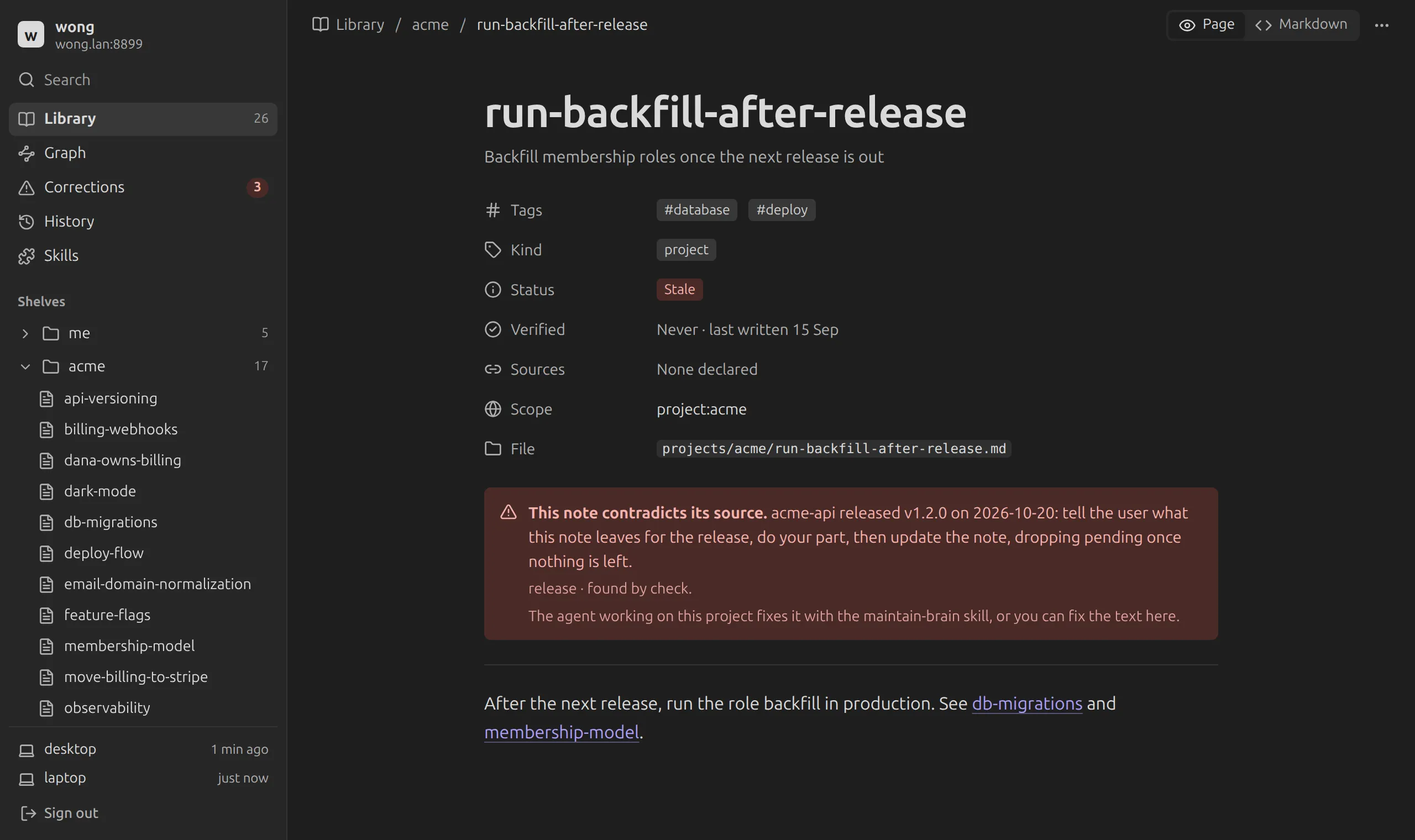Click the Sign out arrow icon
This screenshot has width=1415, height=840.
click(x=27, y=813)
